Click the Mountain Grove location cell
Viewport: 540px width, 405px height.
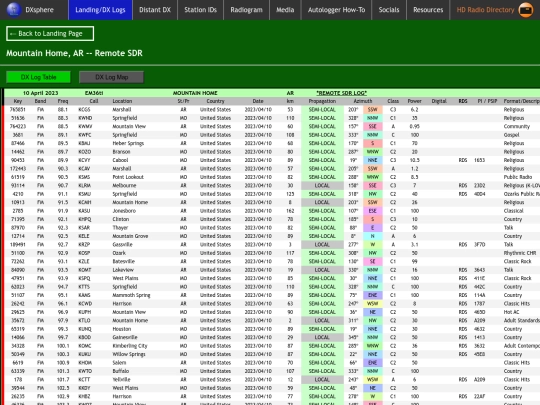[x=130, y=236]
